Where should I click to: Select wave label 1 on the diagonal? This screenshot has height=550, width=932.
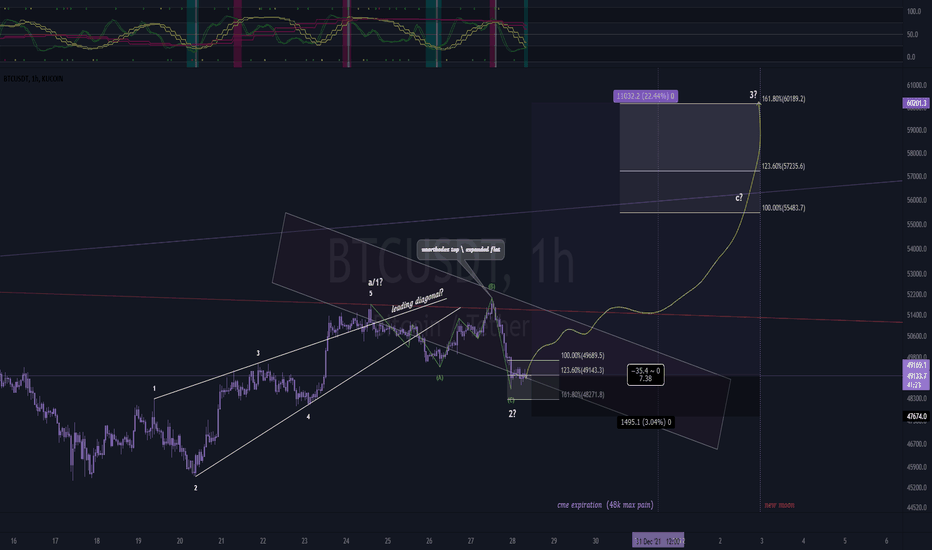[x=155, y=389]
